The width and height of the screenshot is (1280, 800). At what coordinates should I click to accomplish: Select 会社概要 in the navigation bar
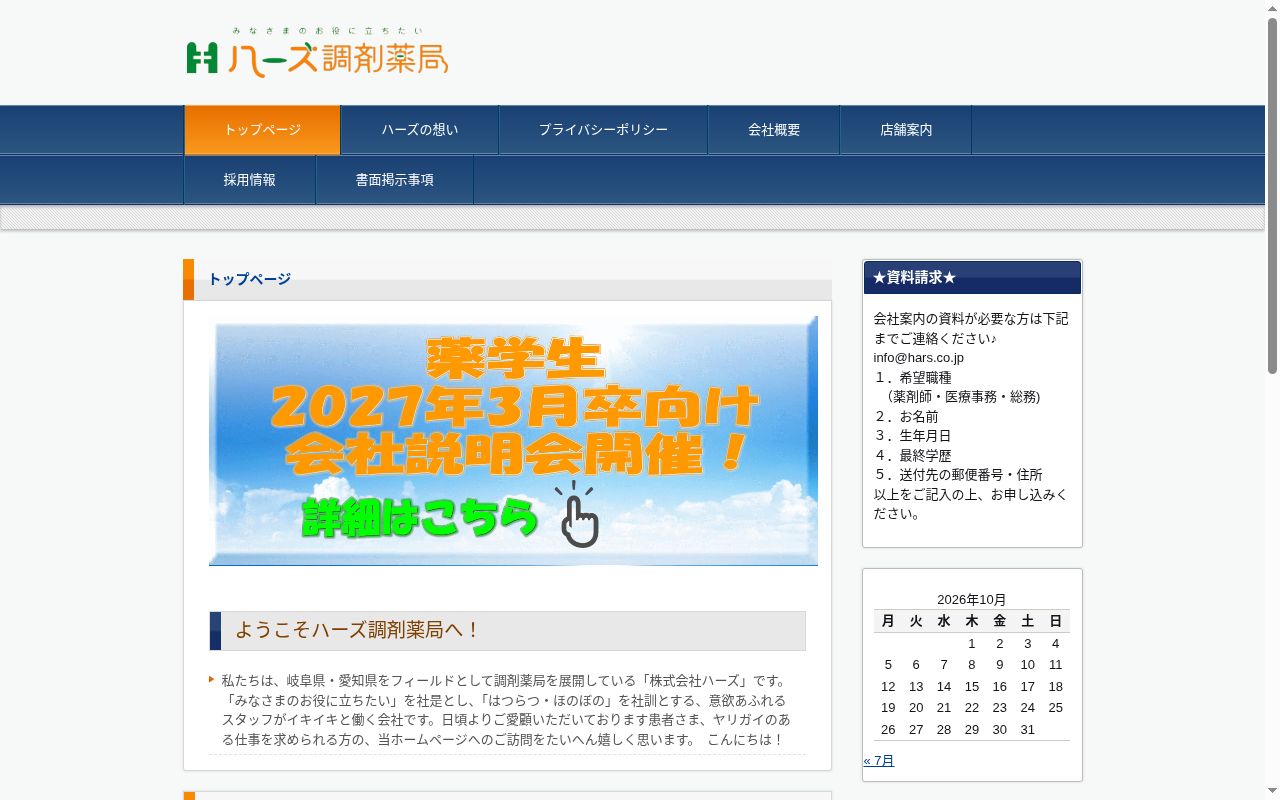click(x=774, y=130)
